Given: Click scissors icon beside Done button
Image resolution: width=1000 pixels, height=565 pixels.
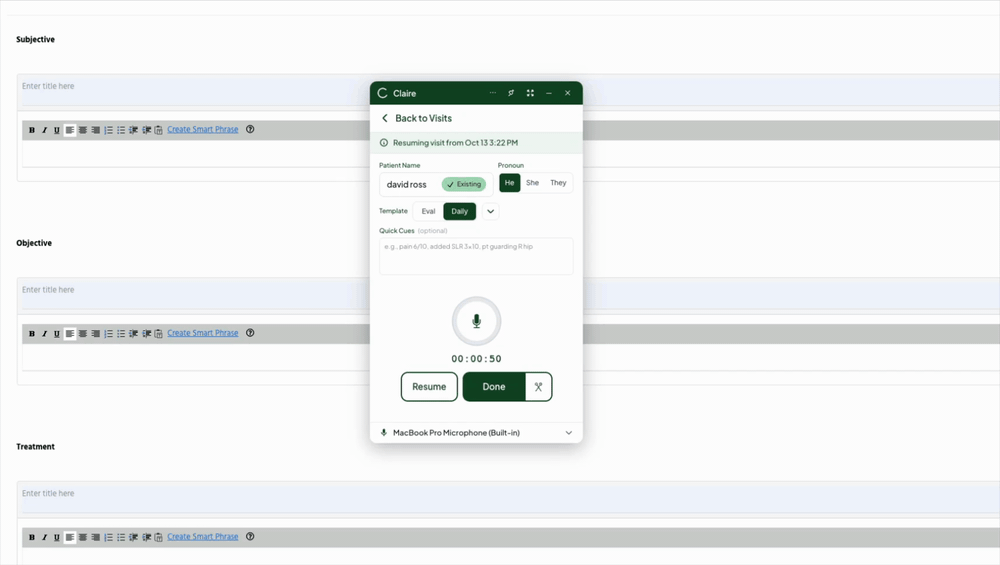Looking at the screenshot, I should tap(538, 386).
